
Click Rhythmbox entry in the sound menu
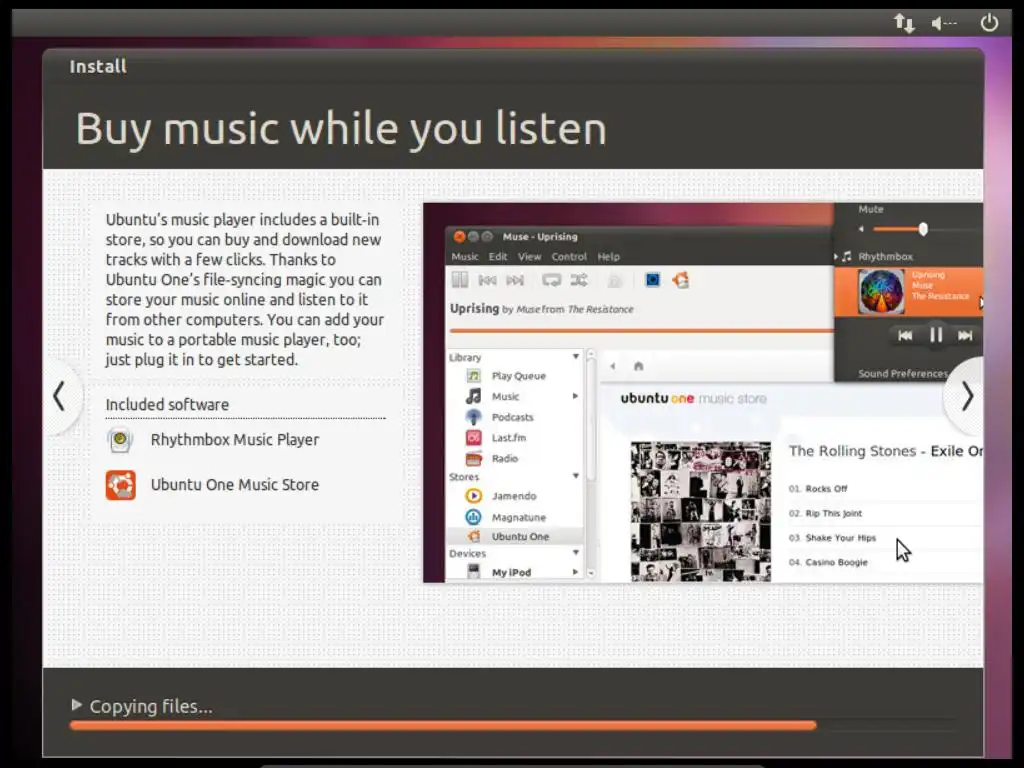[885, 257]
